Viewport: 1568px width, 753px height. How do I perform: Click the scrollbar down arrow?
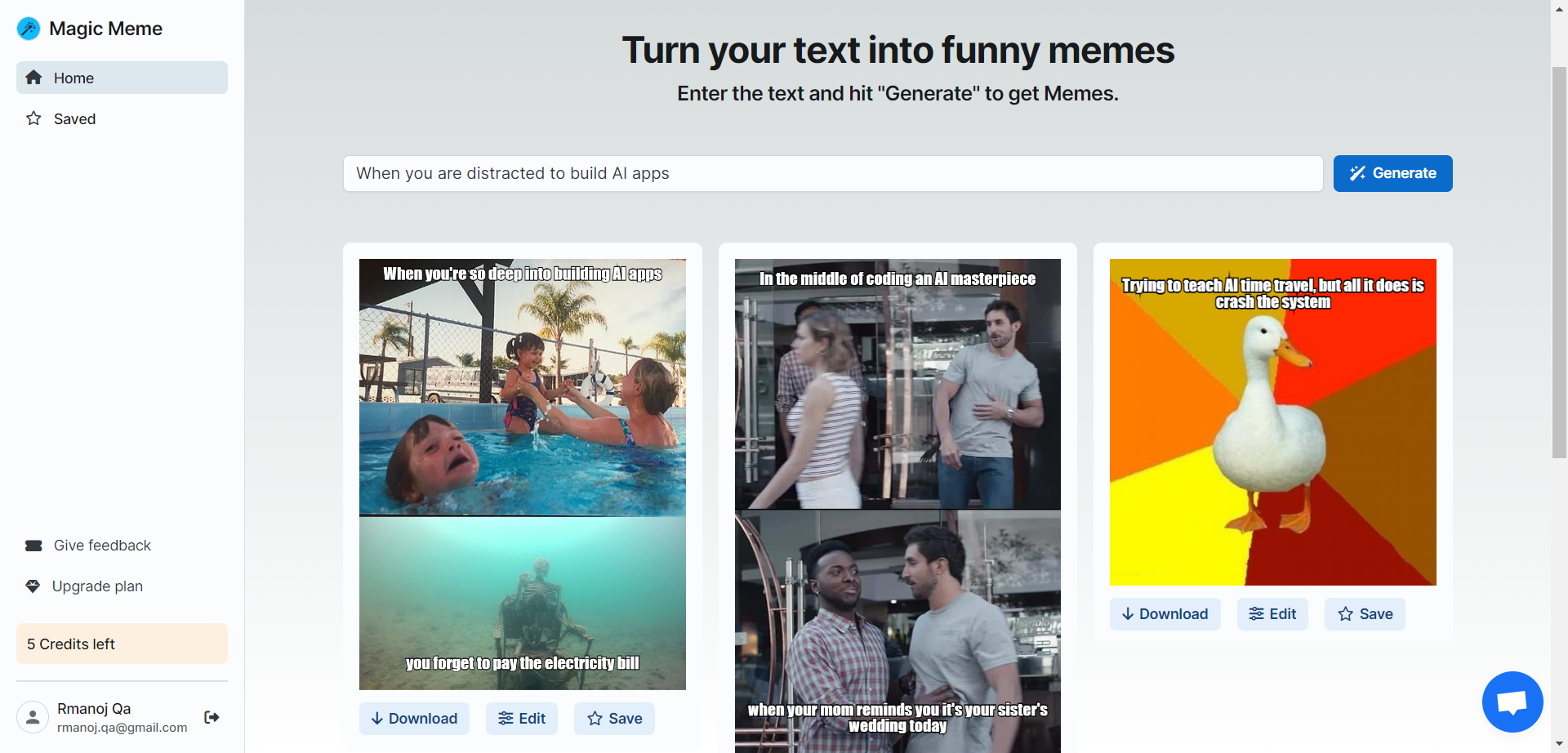coord(1559,745)
